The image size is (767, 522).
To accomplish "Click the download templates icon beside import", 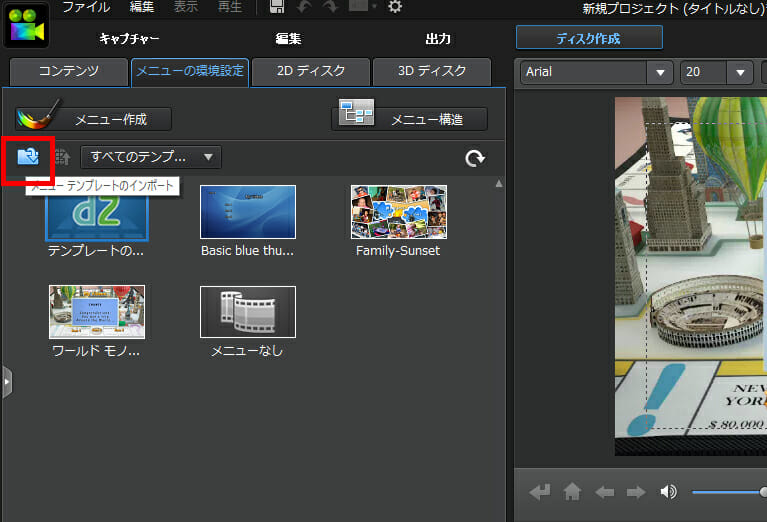I will tap(63, 157).
